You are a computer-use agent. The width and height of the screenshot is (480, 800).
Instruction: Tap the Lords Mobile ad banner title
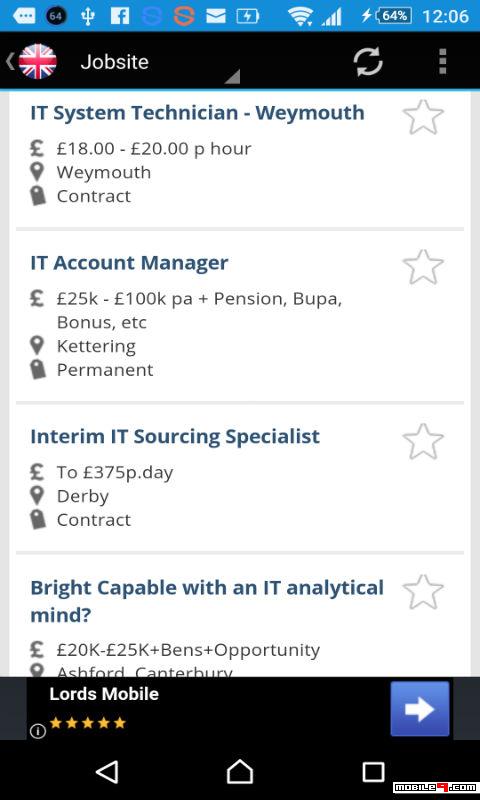coord(104,694)
